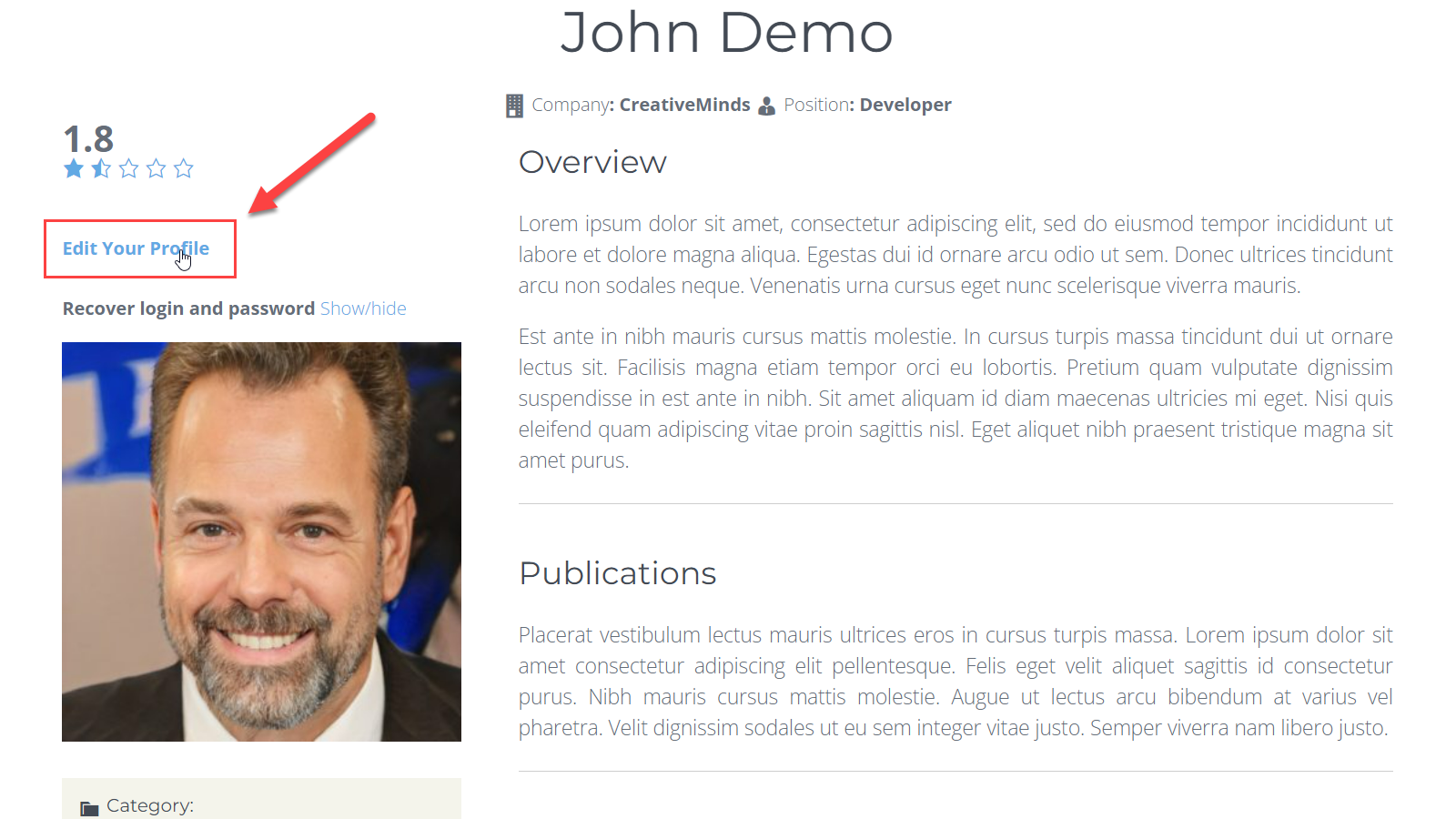This screenshot has height=819, width=1456.
Task: Open John Demo's profile photo
Action: pos(261,541)
